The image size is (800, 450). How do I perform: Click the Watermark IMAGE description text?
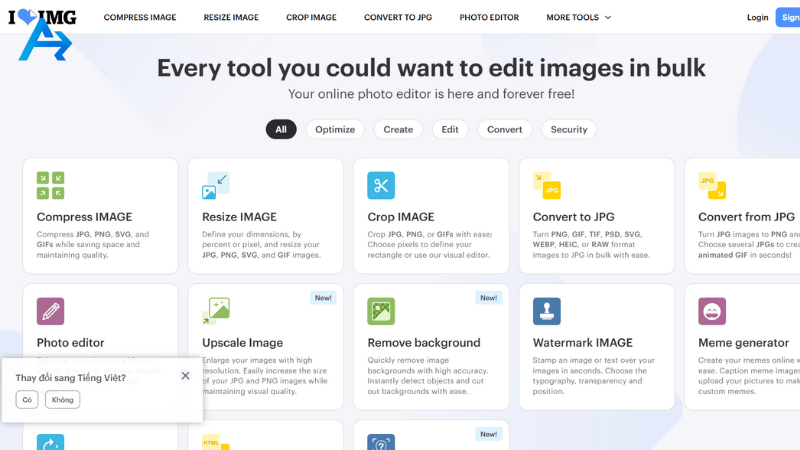[594, 376]
